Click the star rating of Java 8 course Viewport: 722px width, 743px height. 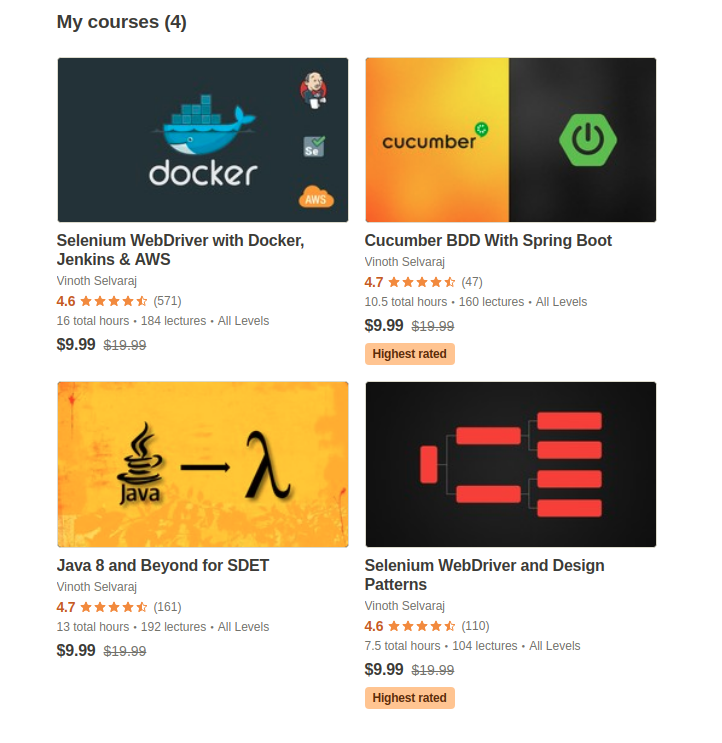(x=113, y=607)
